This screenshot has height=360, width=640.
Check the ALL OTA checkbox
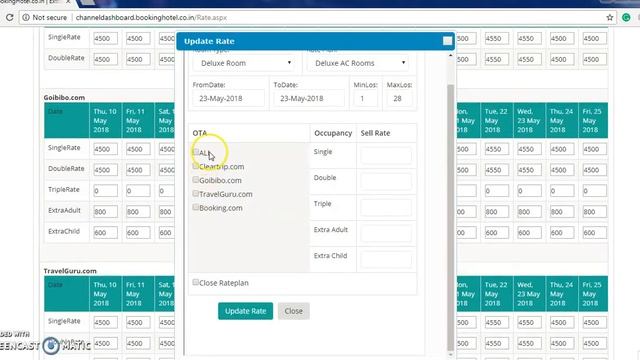pos(196,152)
